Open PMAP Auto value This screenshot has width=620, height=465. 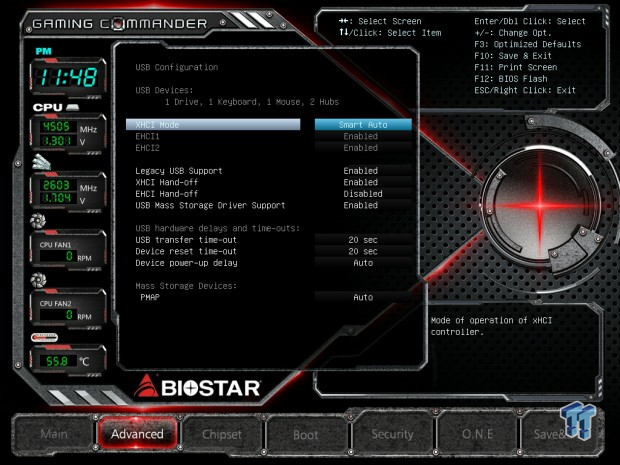(363, 297)
